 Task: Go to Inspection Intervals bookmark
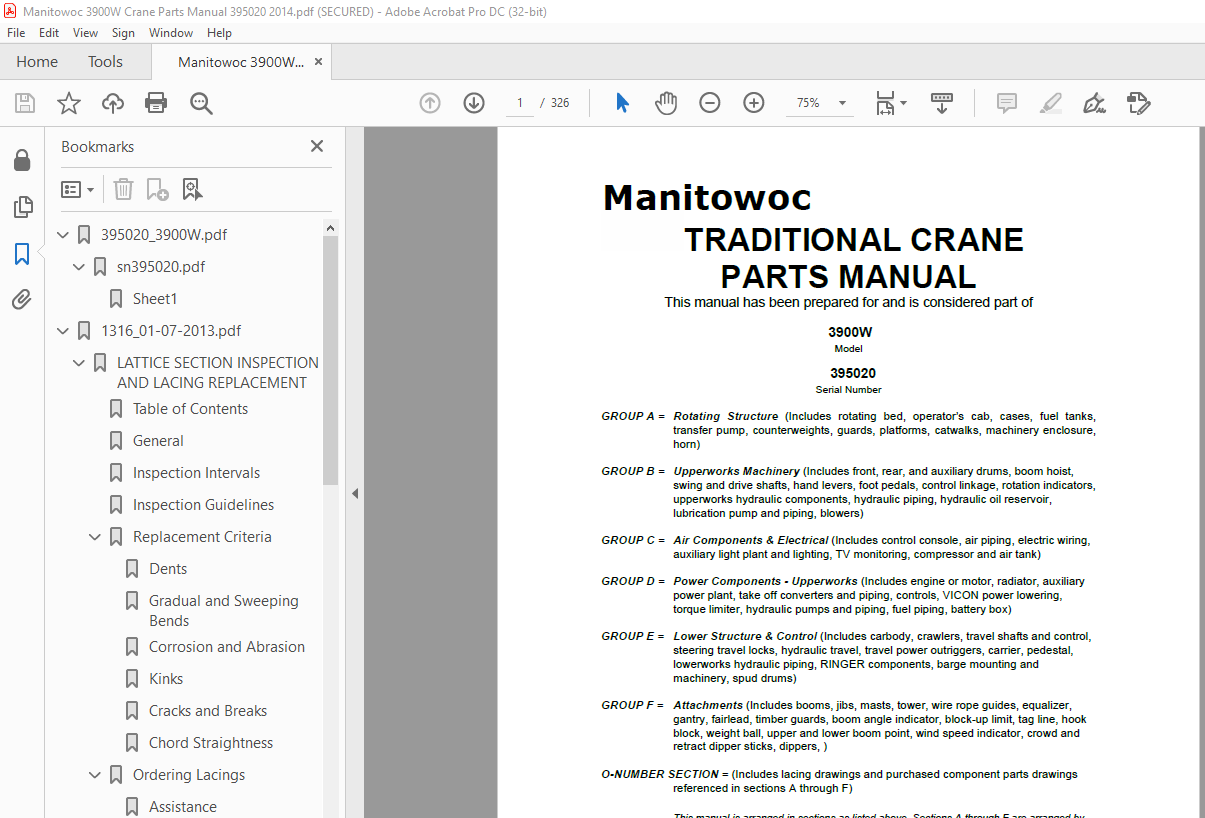(x=196, y=473)
